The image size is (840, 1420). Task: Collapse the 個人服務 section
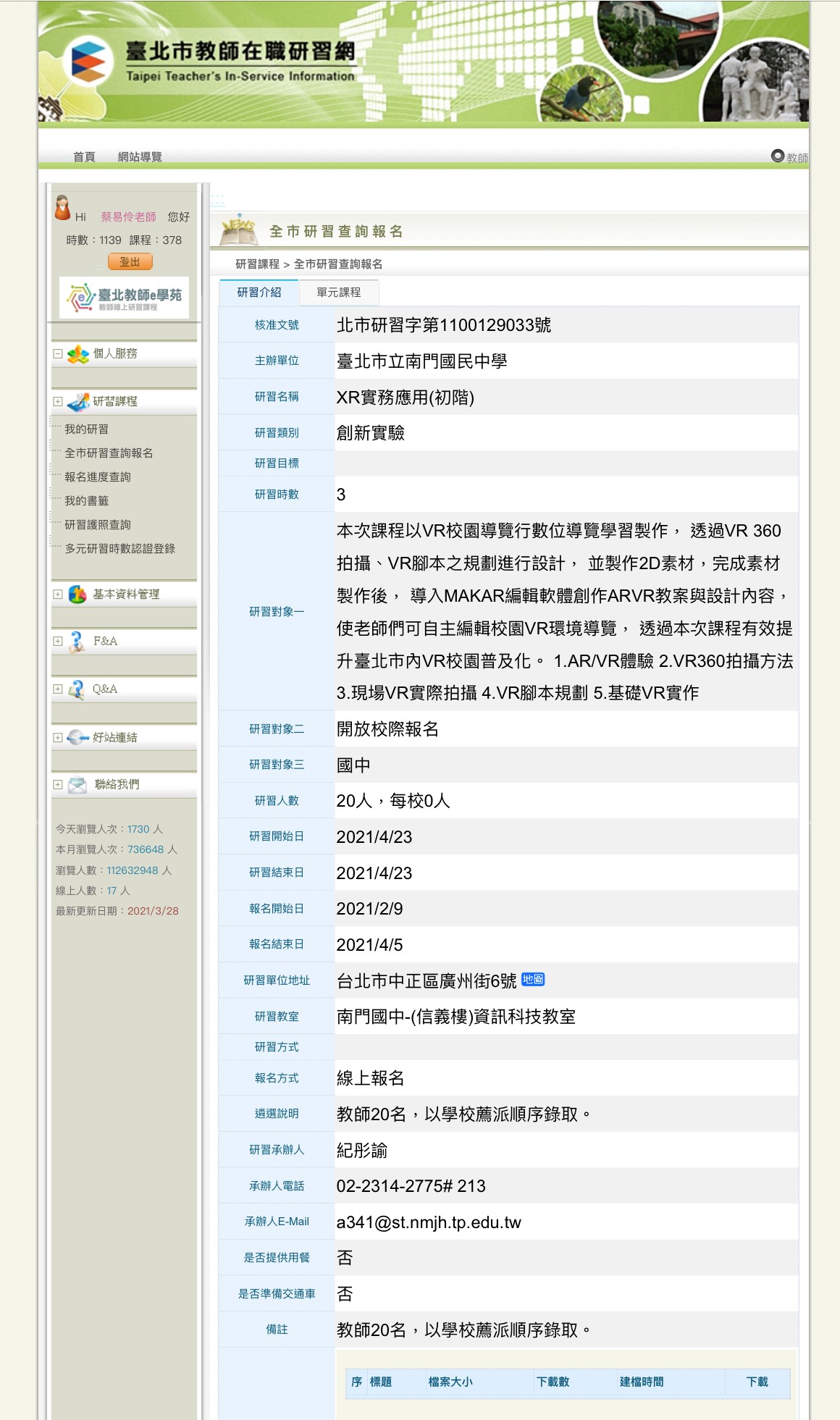tap(58, 354)
